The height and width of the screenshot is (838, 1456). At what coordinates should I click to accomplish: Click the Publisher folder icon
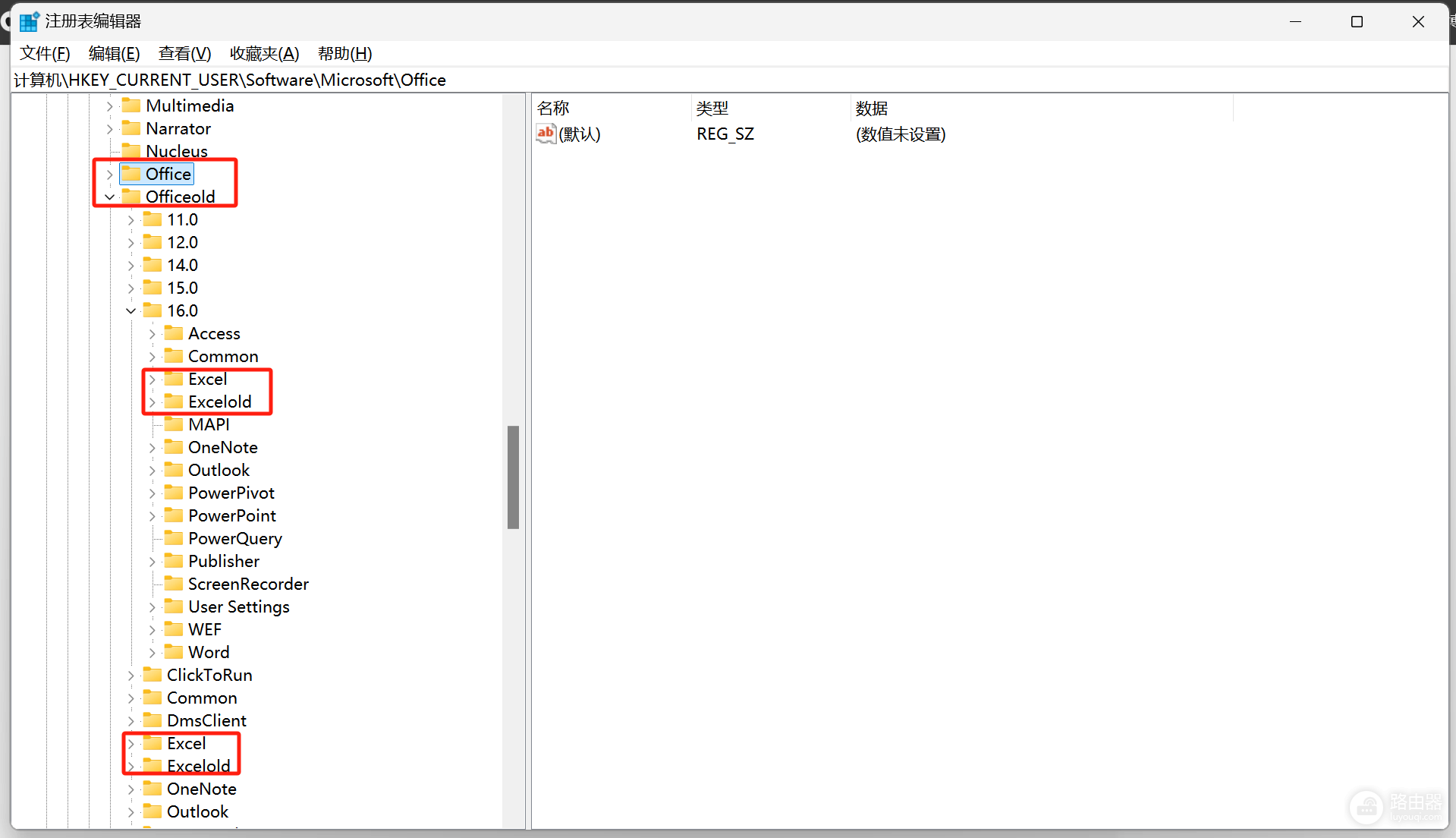point(174,560)
